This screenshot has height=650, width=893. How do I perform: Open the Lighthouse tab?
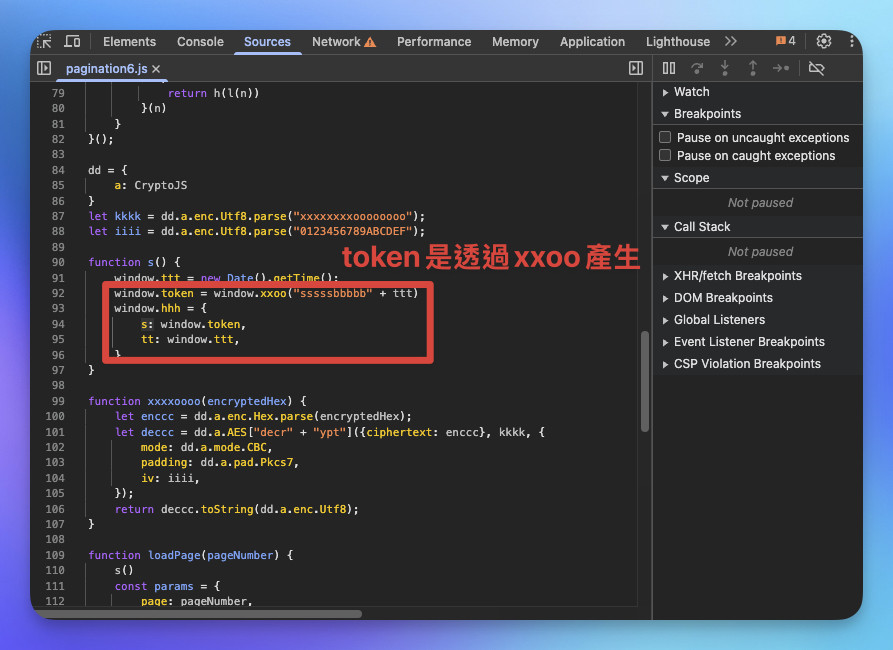tap(678, 42)
